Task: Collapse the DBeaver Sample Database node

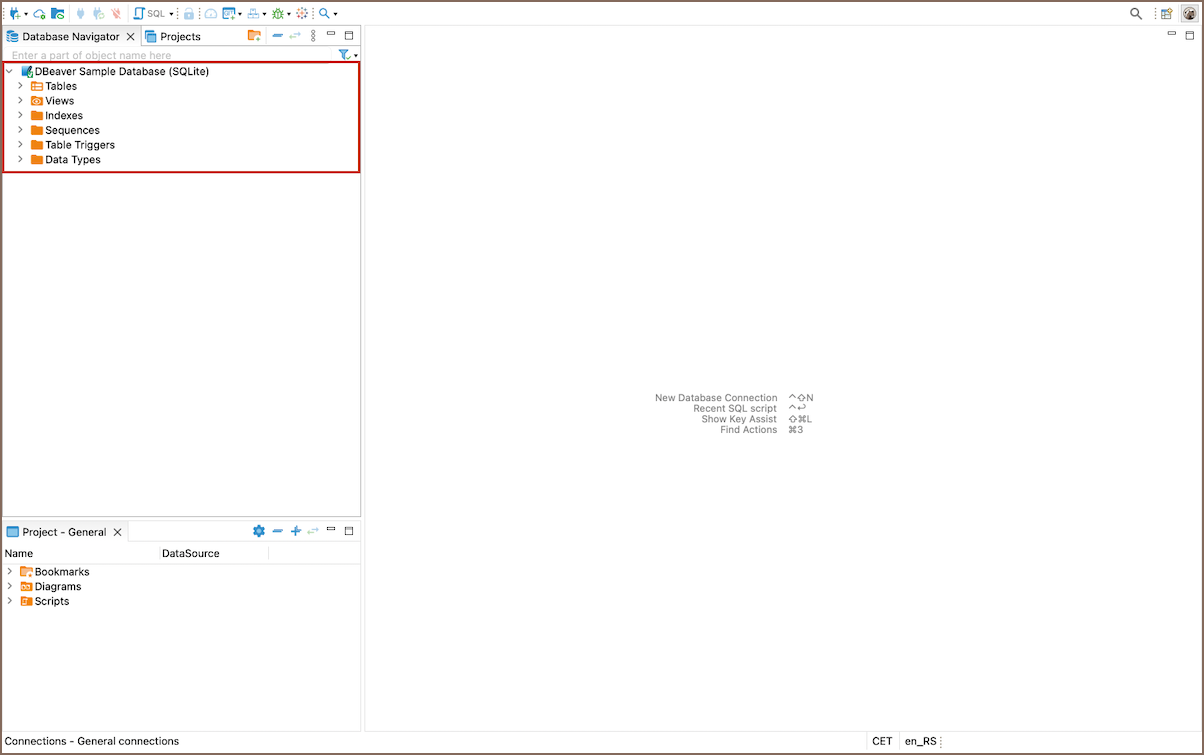Action: [x=9, y=72]
